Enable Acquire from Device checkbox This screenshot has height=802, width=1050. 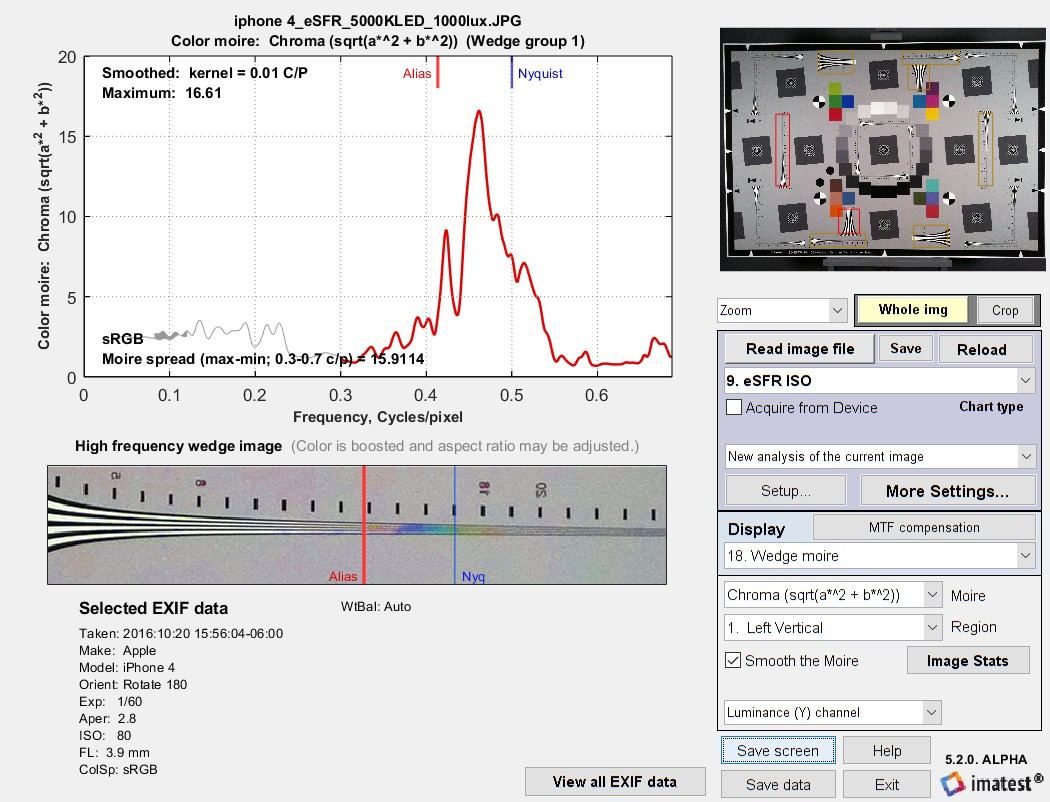(734, 408)
